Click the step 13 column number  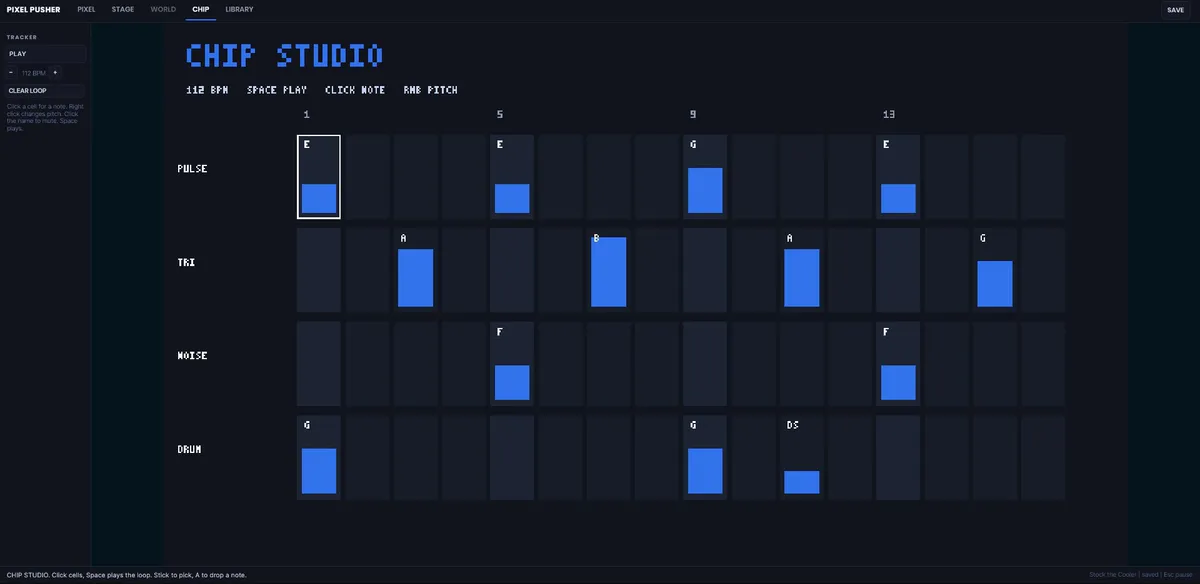[x=889, y=114]
